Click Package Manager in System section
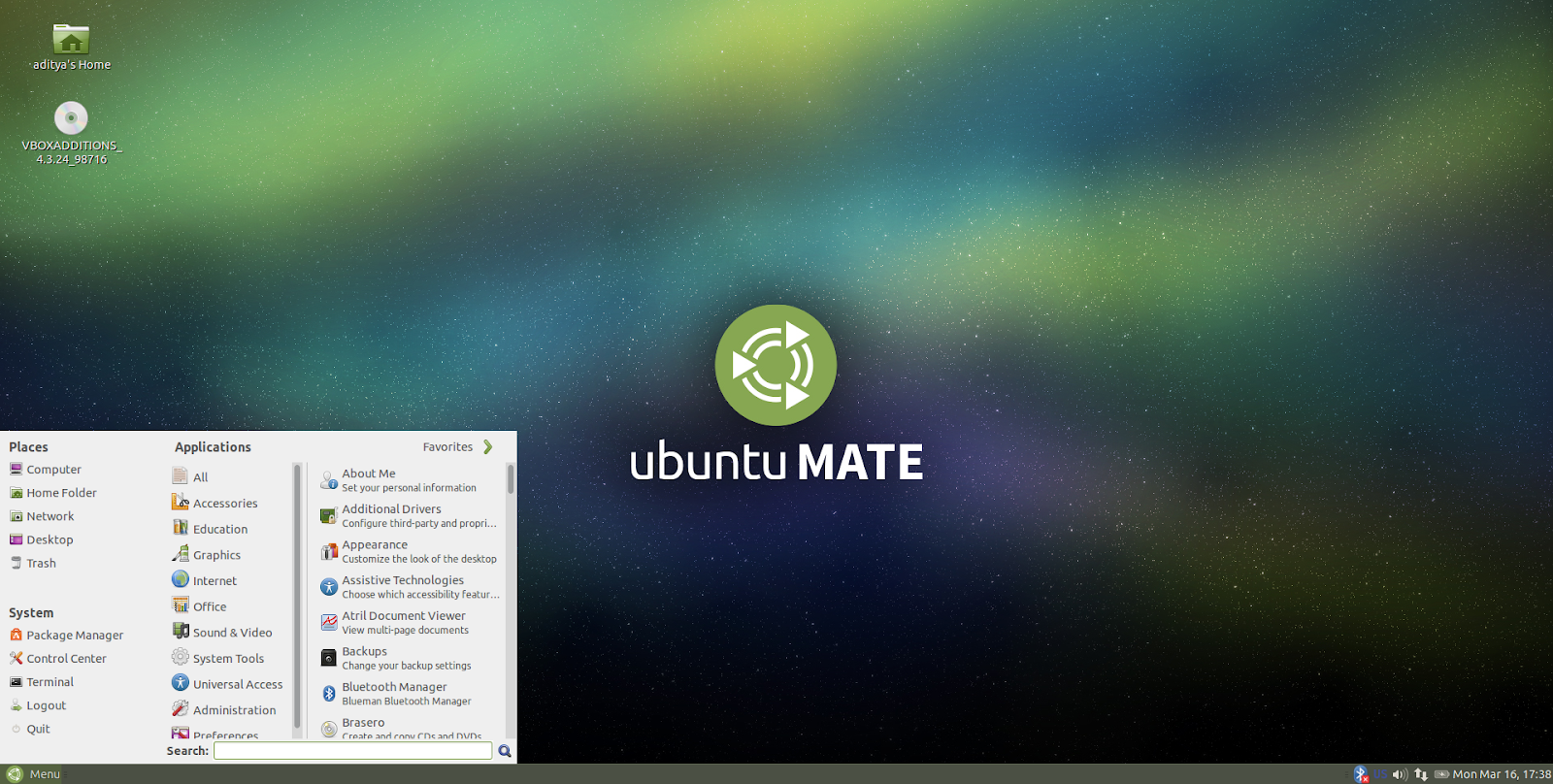The width and height of the screenshot is (1553, 784). click(75, 636)
